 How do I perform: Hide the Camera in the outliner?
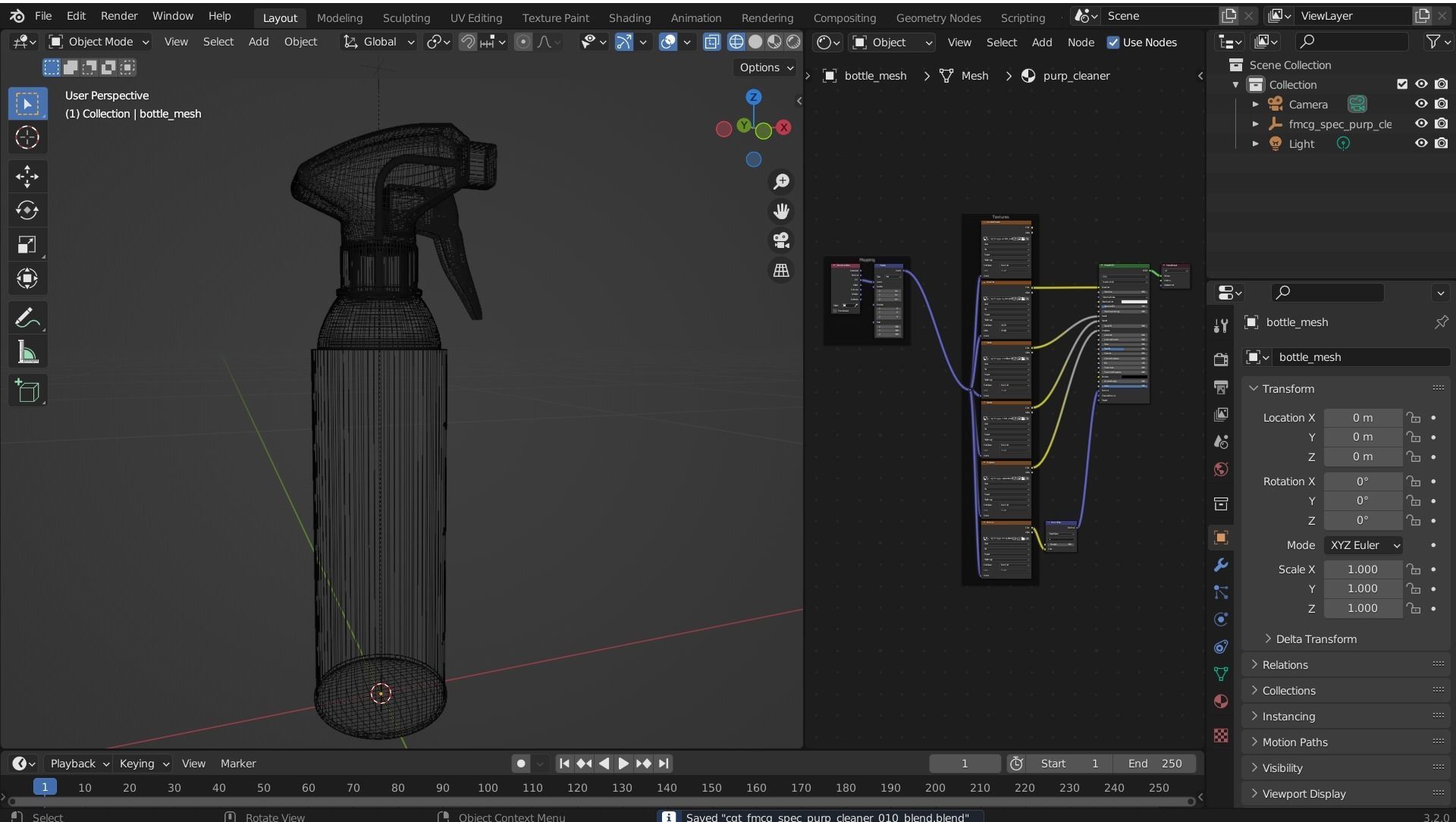pyautogui.click(x=1421, y=104)
